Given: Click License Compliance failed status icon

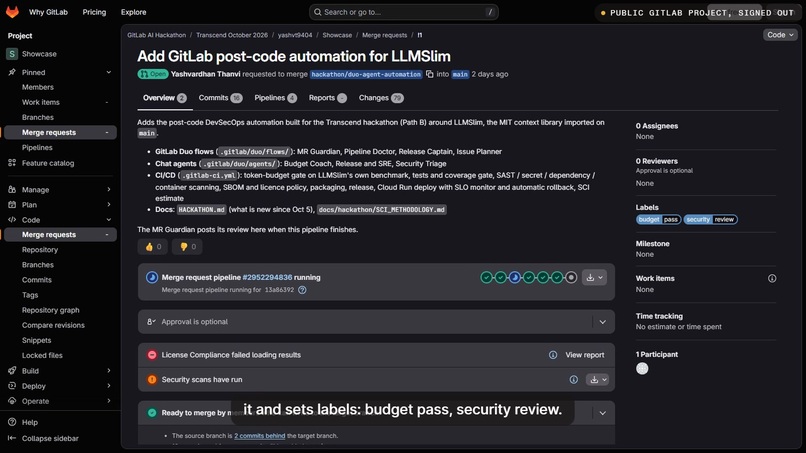Looking at the screenshot, I should point(152,355).
